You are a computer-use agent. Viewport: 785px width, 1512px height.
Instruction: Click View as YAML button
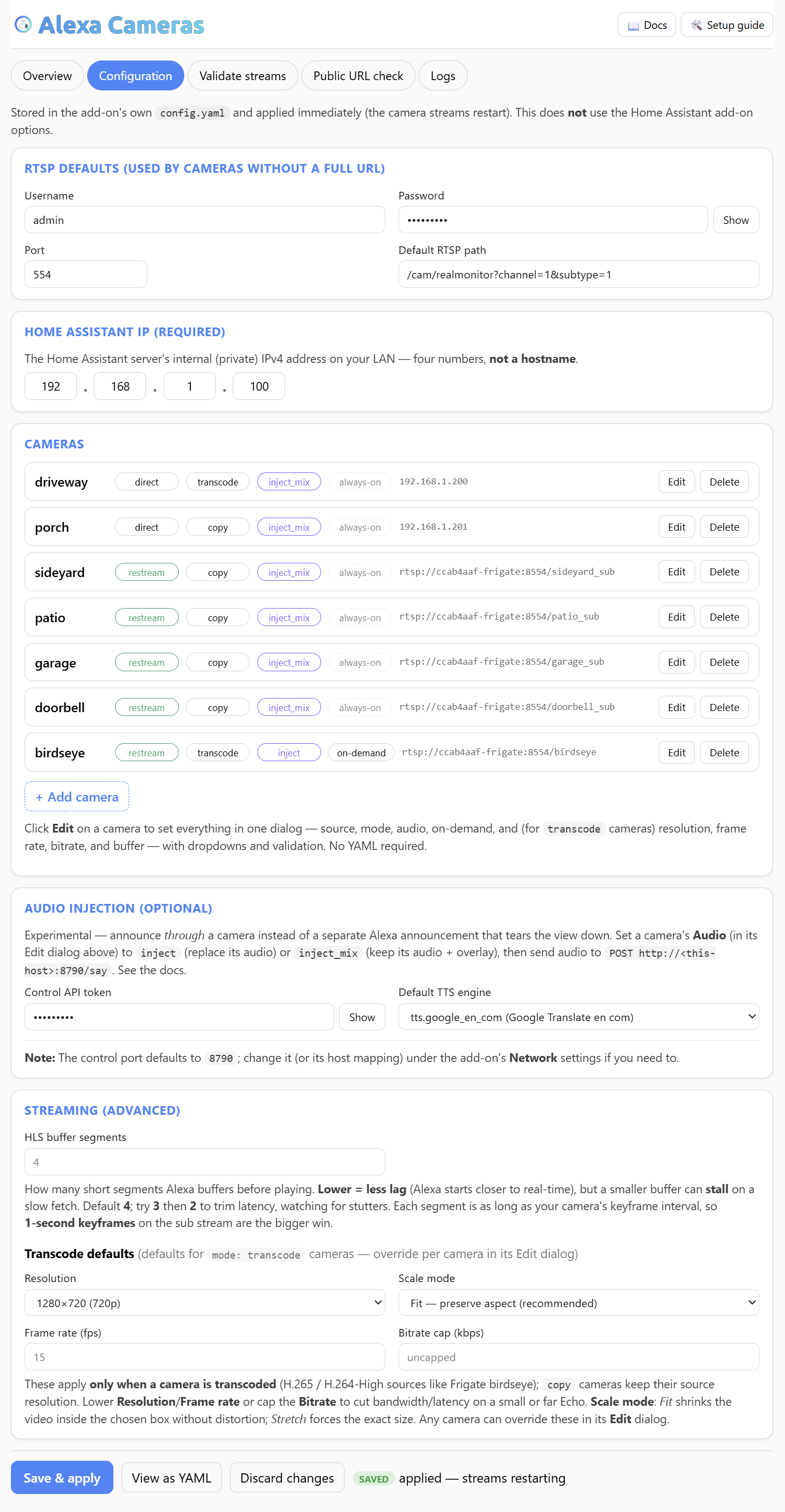click(x=171, y=1477)
